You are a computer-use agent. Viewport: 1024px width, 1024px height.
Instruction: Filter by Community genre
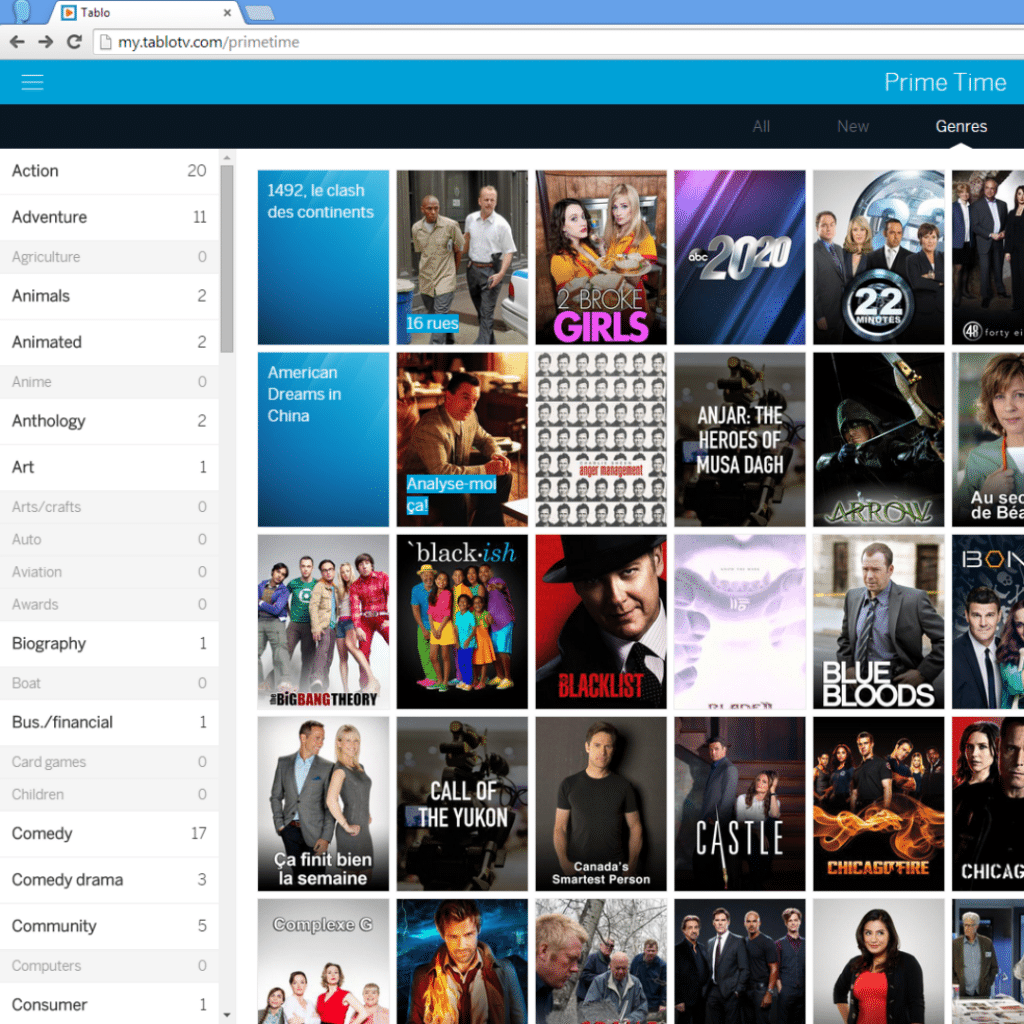(x=109, y=927)
